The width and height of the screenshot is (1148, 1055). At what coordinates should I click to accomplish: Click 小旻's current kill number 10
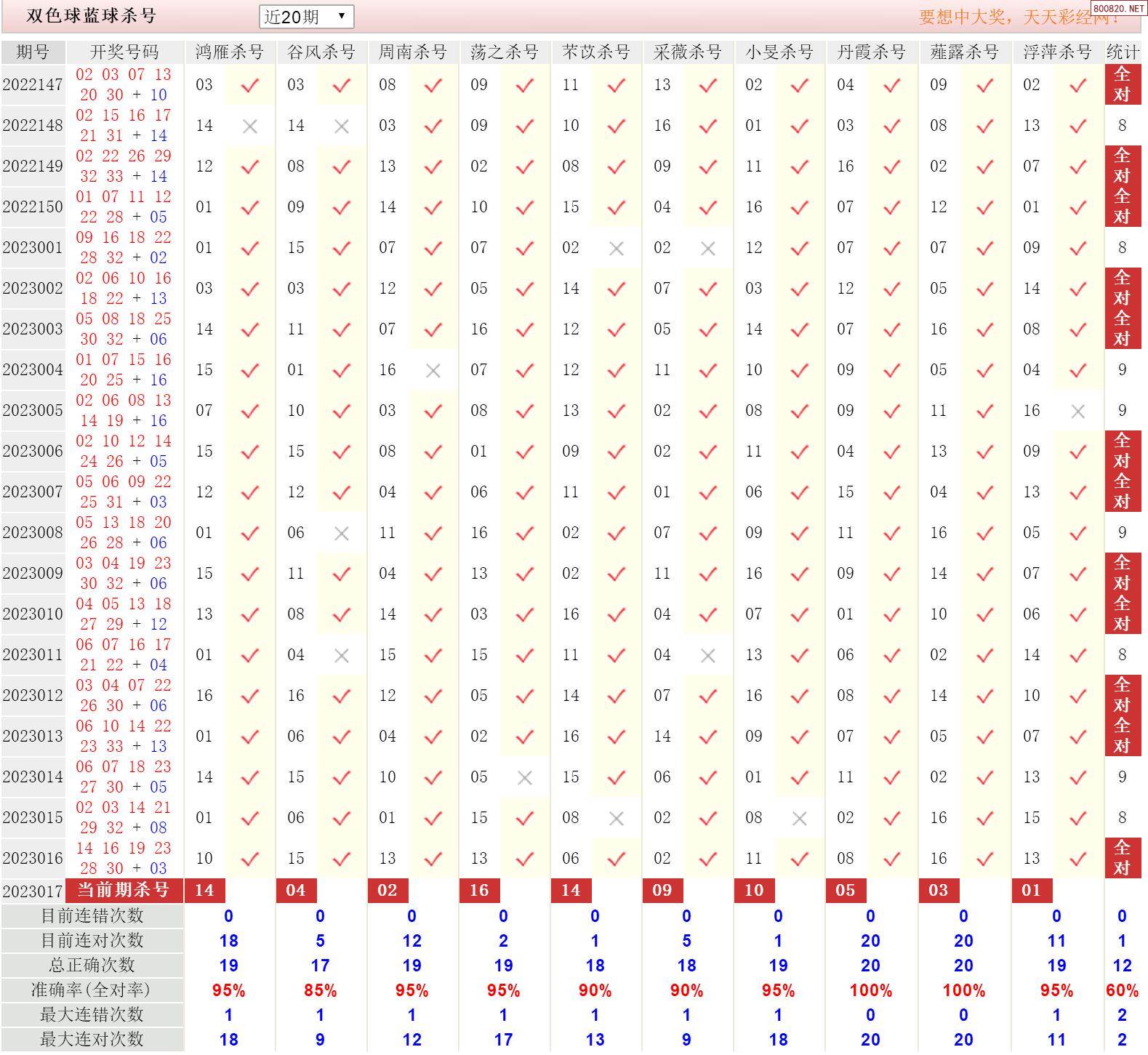click(754, 890)
